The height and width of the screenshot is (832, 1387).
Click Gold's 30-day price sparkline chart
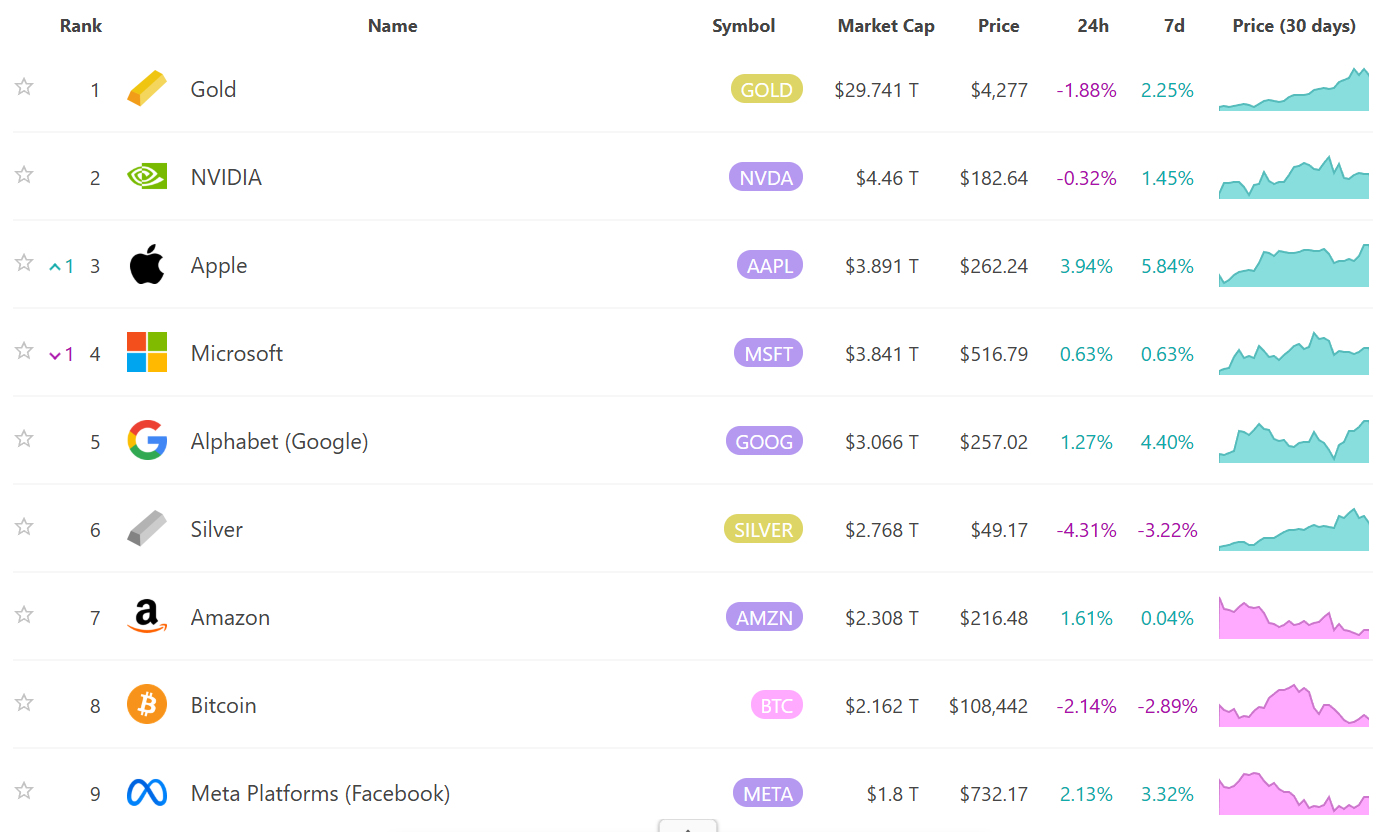(x=1293, y=88)
